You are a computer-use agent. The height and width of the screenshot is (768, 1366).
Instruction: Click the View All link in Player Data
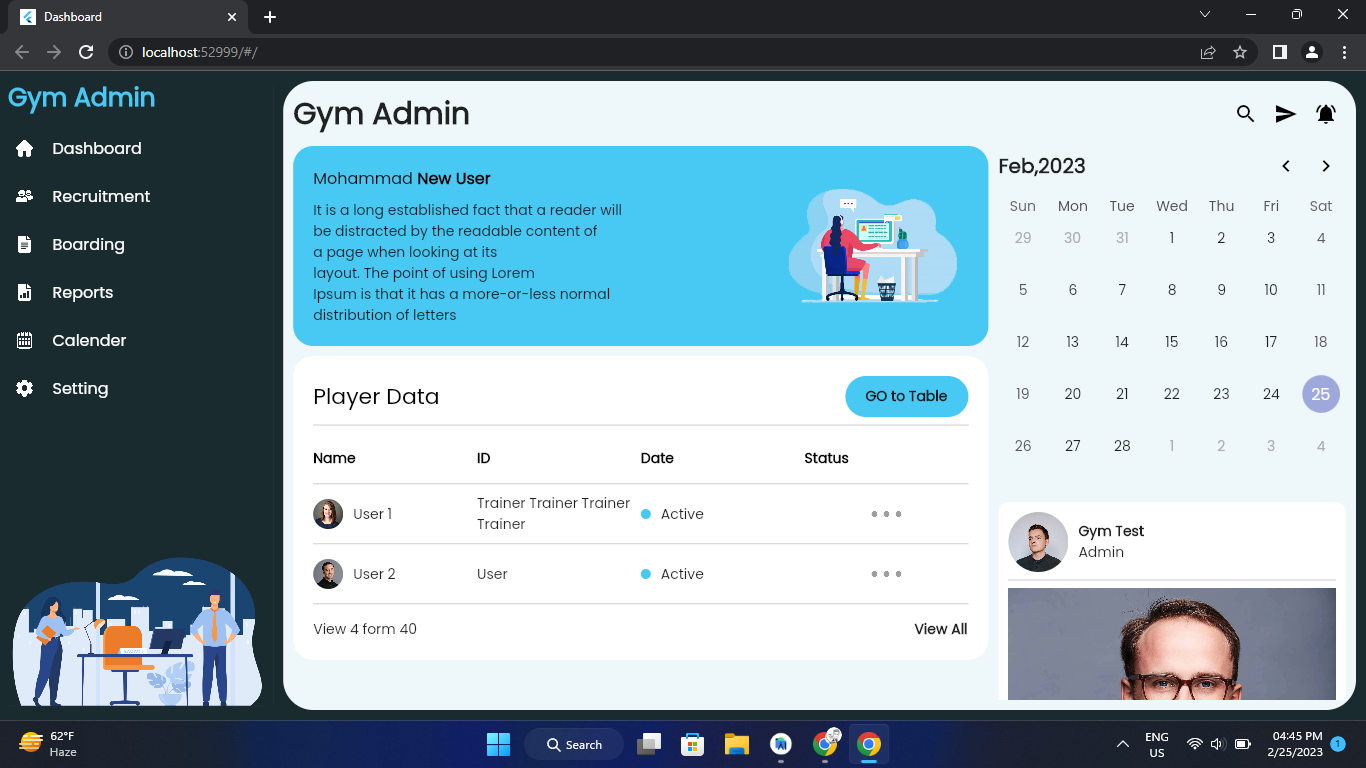(x=940, y=629)
